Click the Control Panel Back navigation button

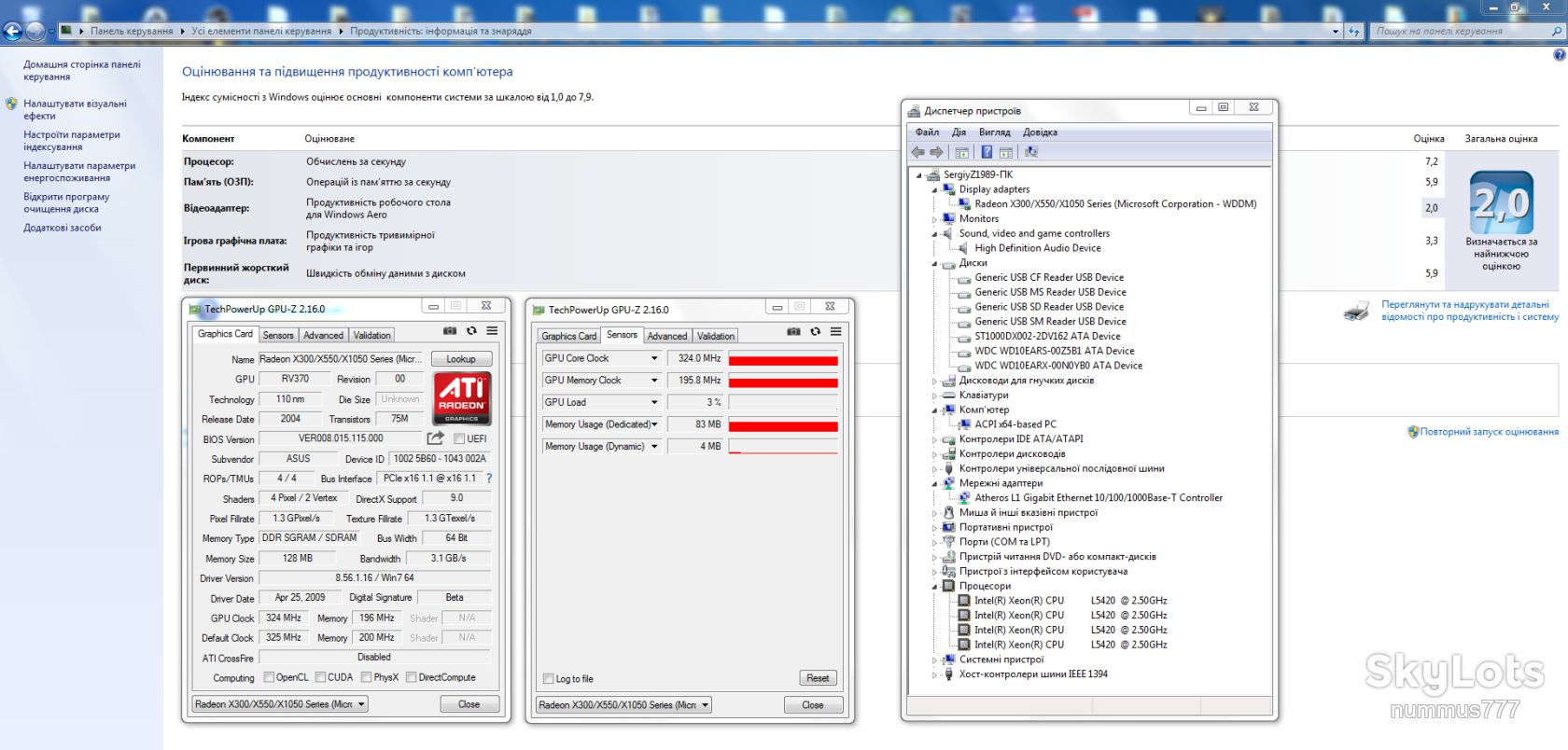point(12,31)
